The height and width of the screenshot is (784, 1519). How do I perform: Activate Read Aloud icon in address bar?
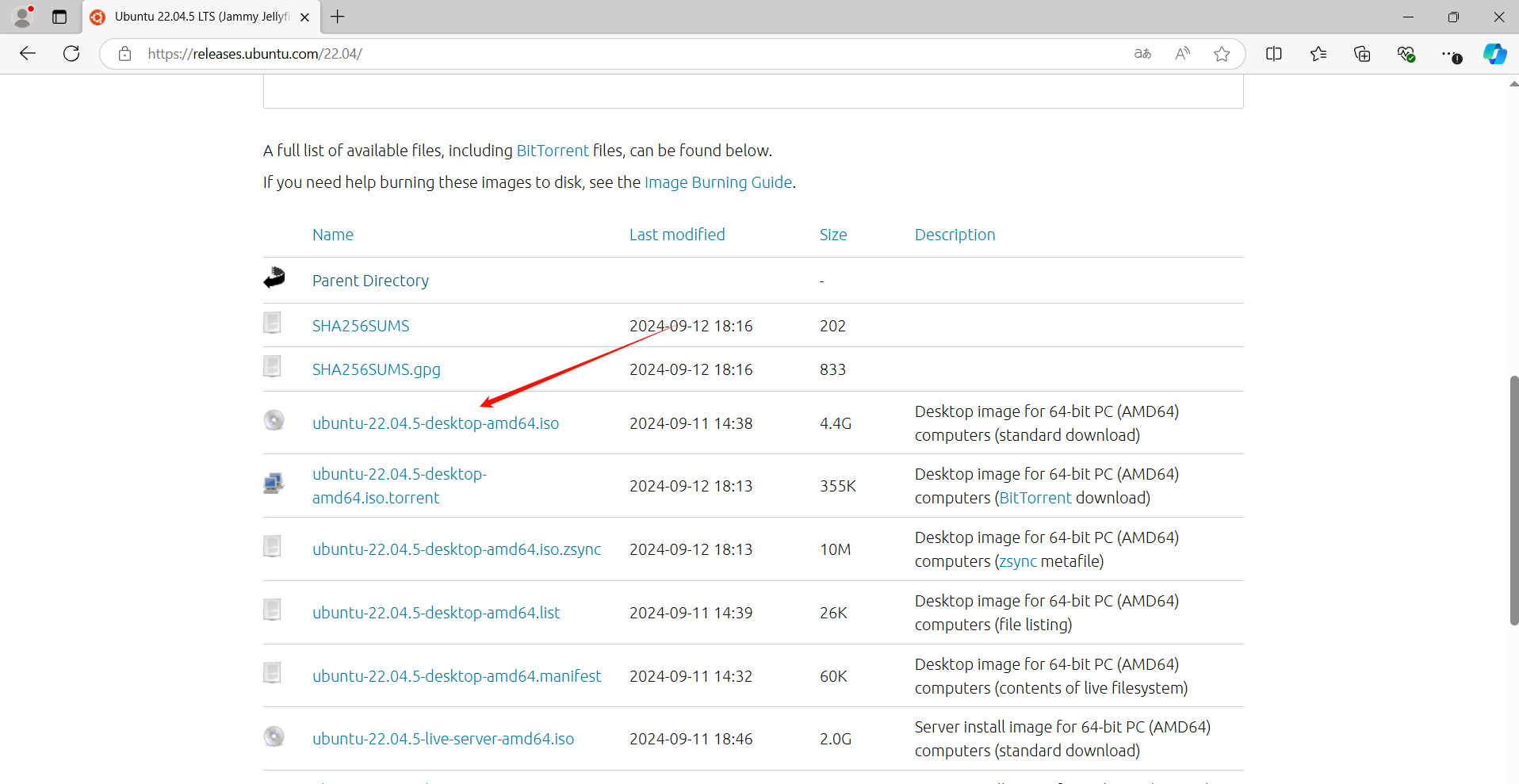click(x=1182, y=54)
